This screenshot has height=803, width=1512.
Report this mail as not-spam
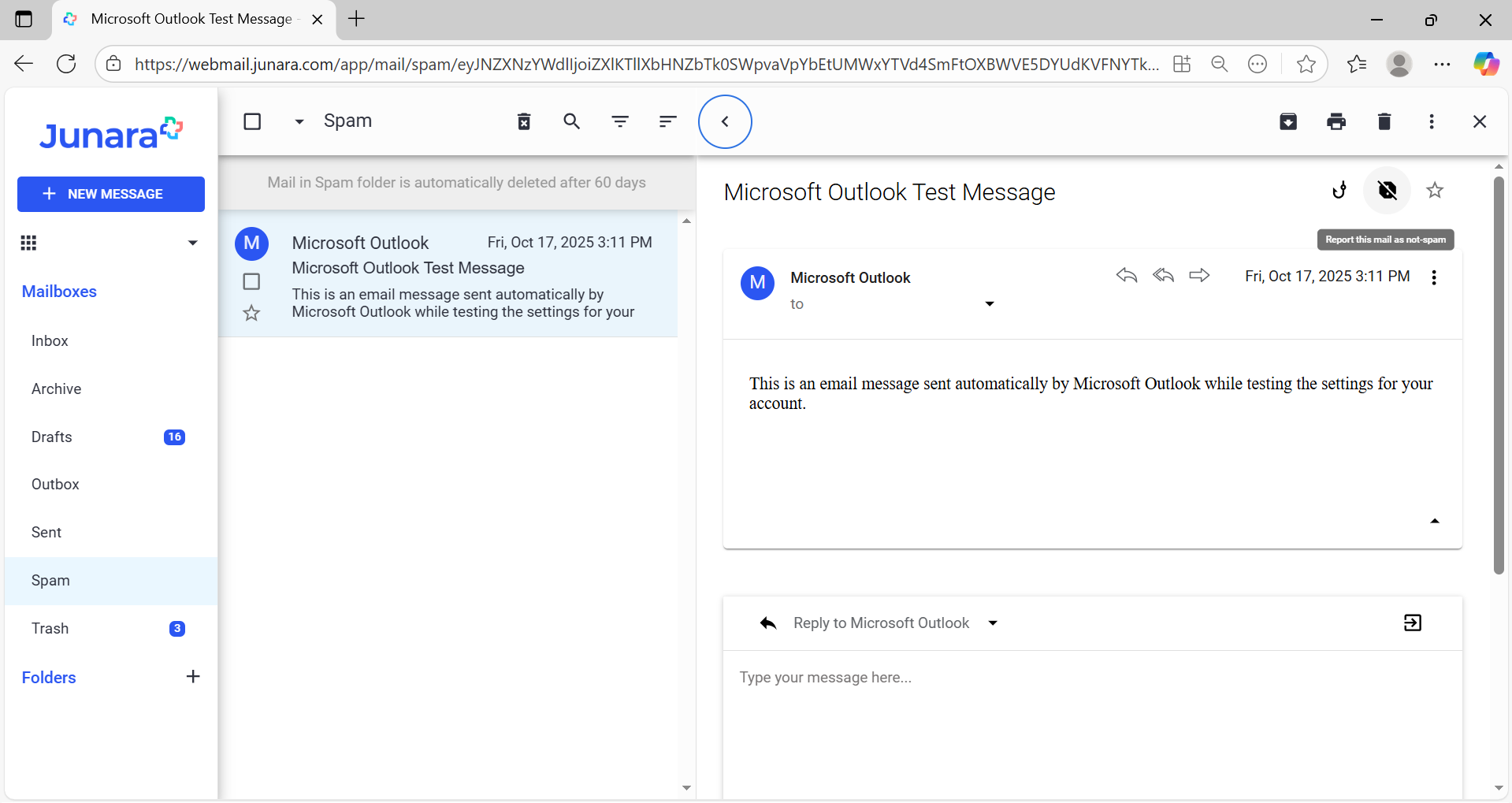(1388, 190)
